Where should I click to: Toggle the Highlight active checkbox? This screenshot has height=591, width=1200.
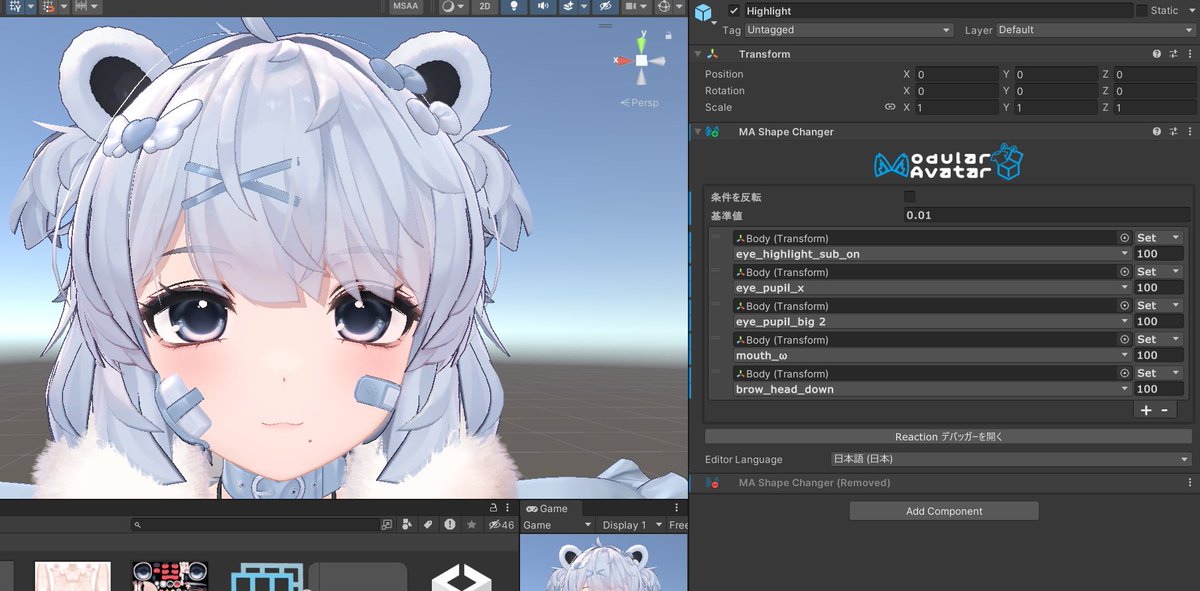click(x=734, y=10)
